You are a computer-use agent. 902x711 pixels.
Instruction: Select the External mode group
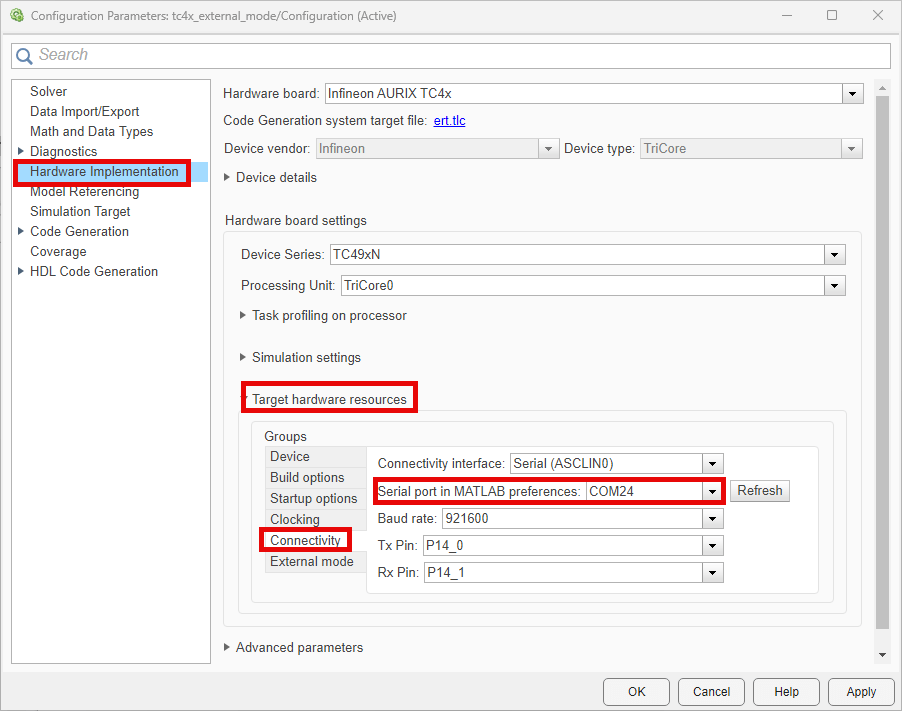tap(311, 562)
